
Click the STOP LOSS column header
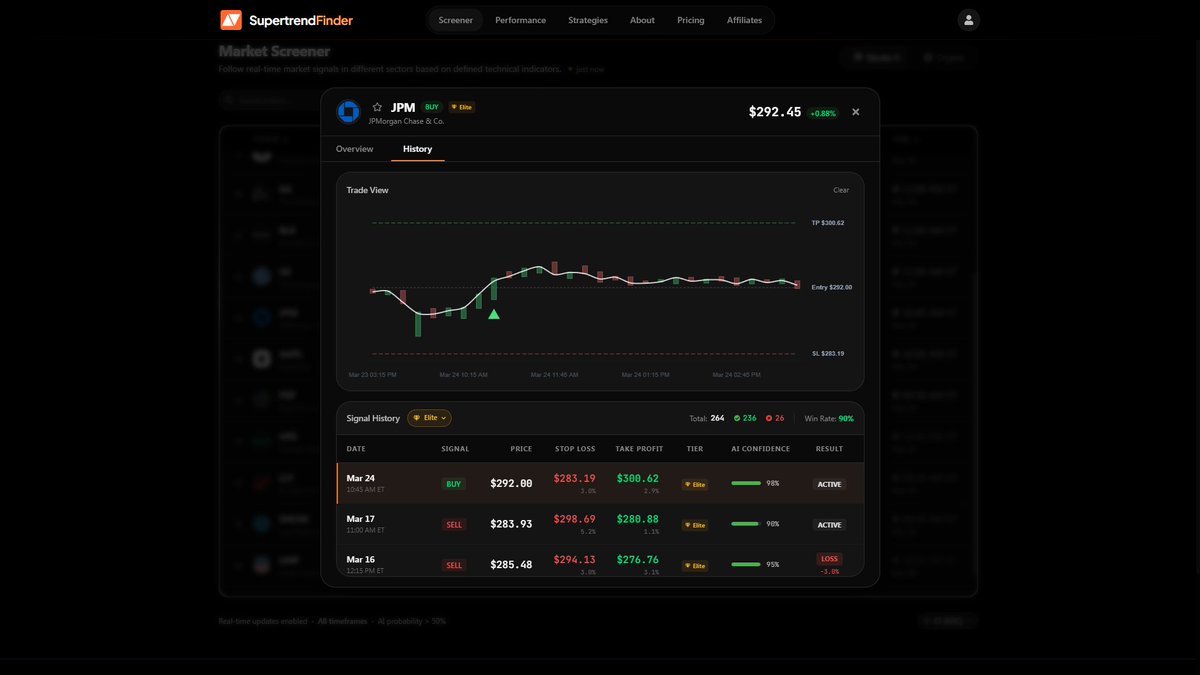pyautogui.click(x=576, y=449)
